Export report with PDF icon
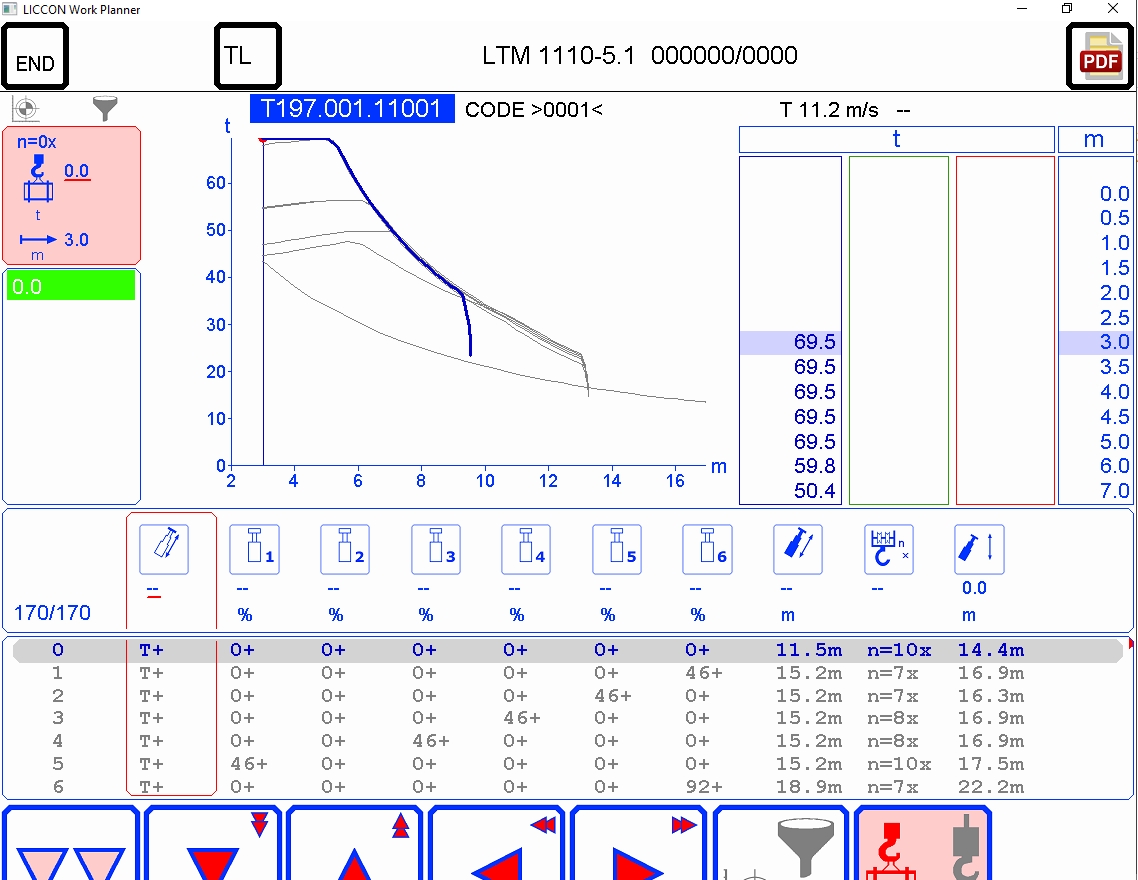Screen dimensions: 1138x880 tap(1100, 56)
